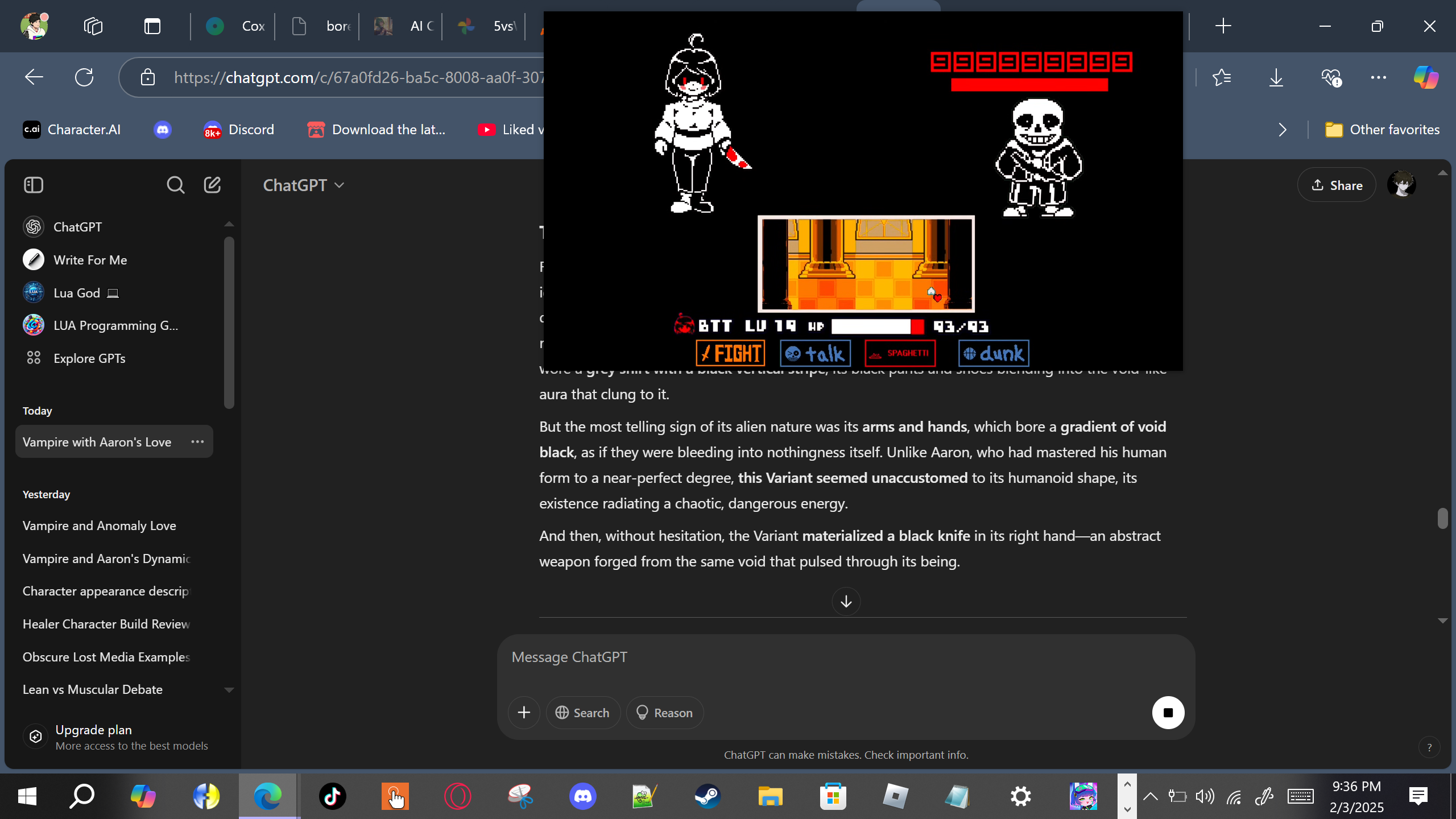This screenshot has width=1456, height=819.
Task: Open the Discord bookmark with 8k+ badge
Action: (238, 130)
